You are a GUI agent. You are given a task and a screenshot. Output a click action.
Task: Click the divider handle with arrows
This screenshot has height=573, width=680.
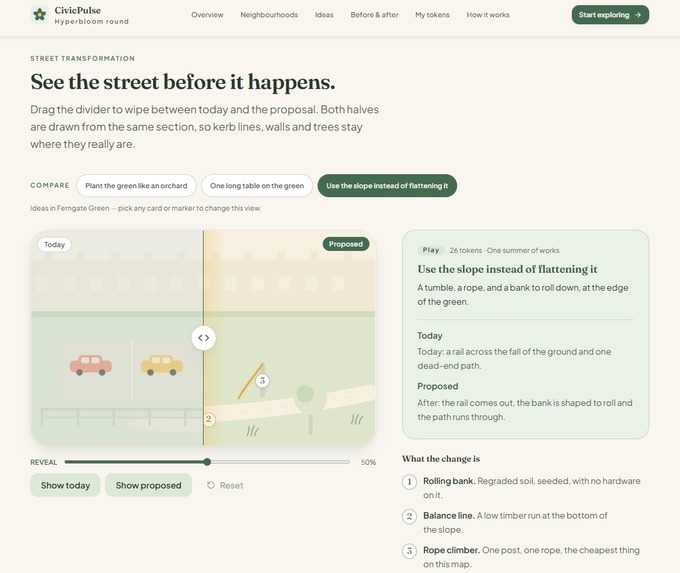click(203, 337)
